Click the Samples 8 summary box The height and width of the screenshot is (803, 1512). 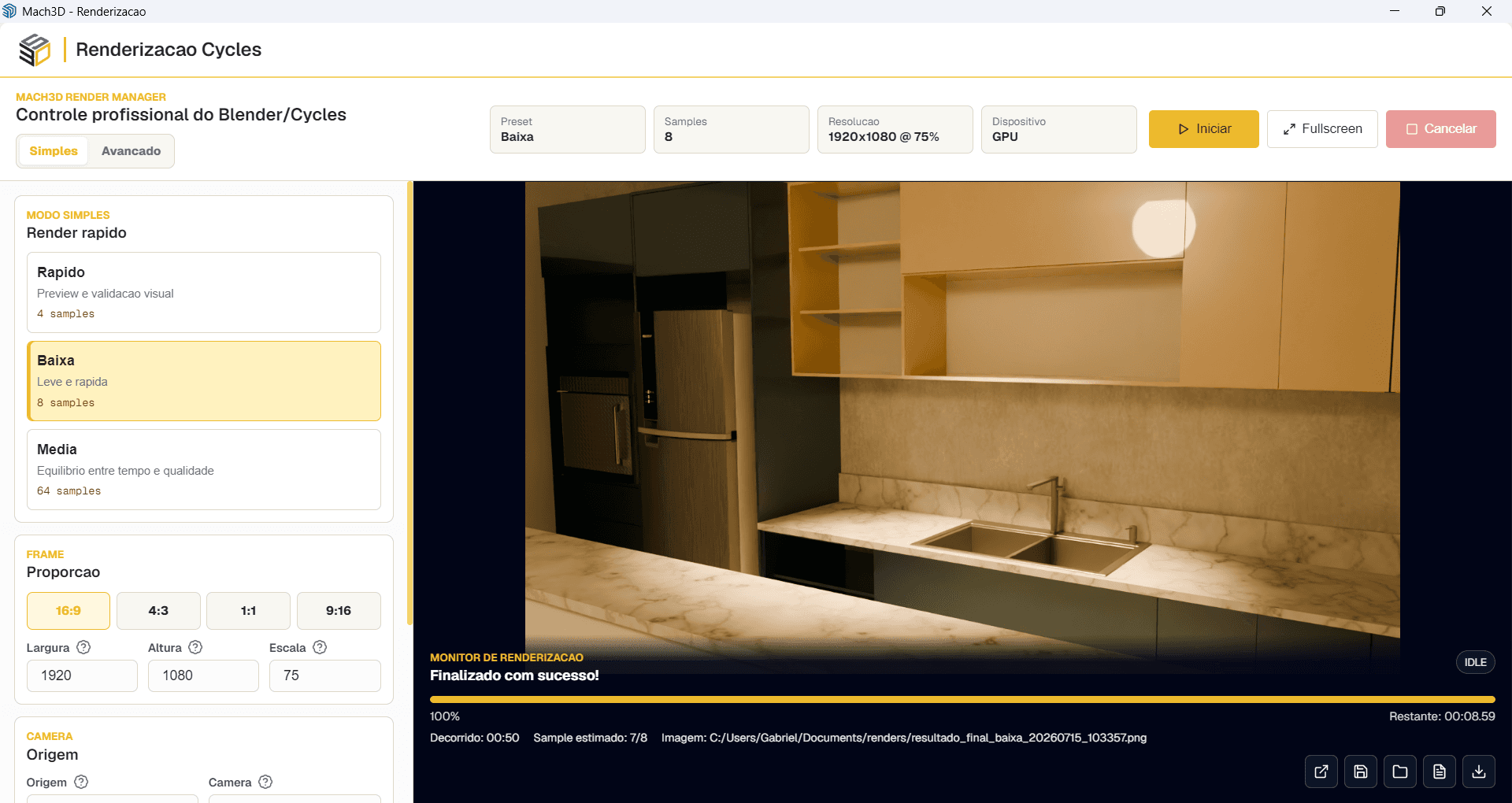point(732,129)
